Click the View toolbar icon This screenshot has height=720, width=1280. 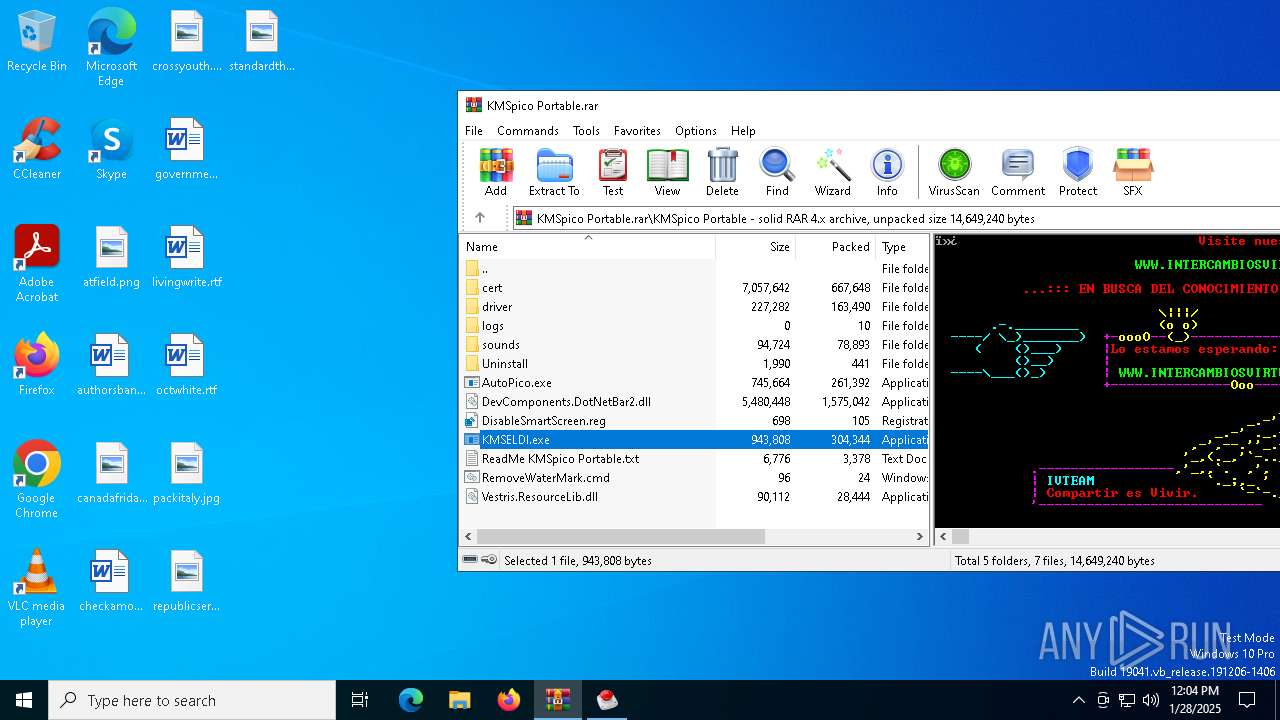click(x=667, y=172)
